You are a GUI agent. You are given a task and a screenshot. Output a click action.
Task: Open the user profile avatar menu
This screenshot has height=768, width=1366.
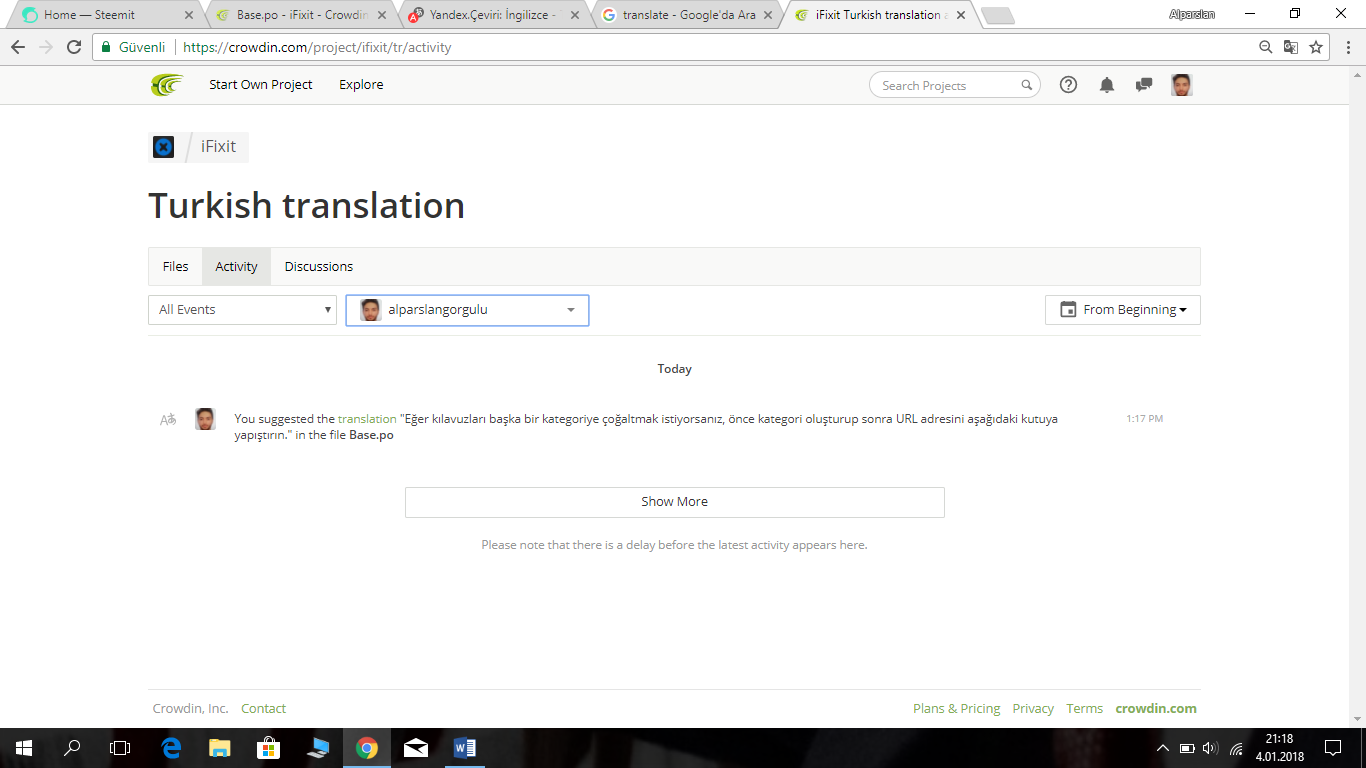1182,85
